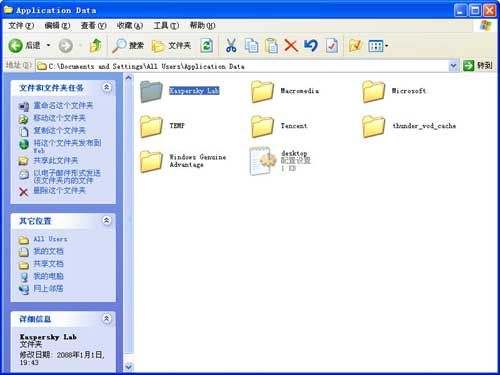Open the Views dropdown button
The width and height of the screenshot is (500, 375).
tap(378, 46)
